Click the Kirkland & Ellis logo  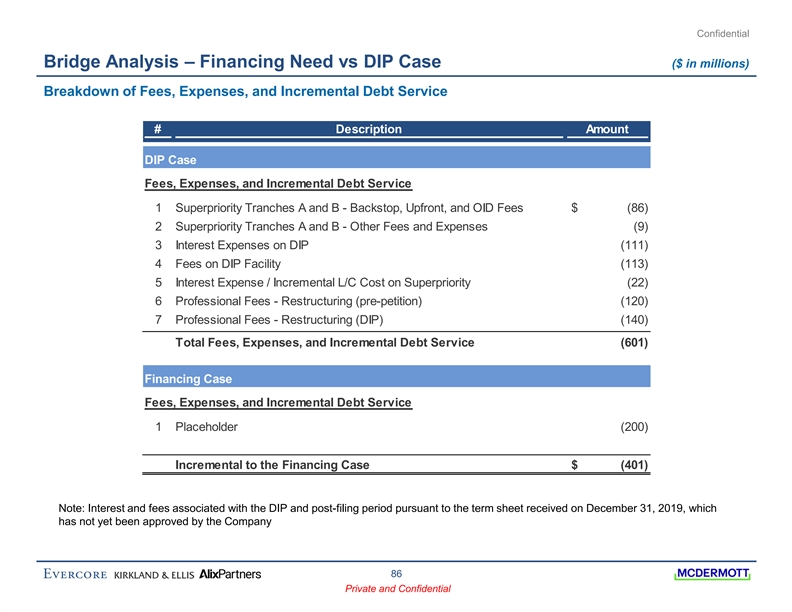(x=154, y=574)
